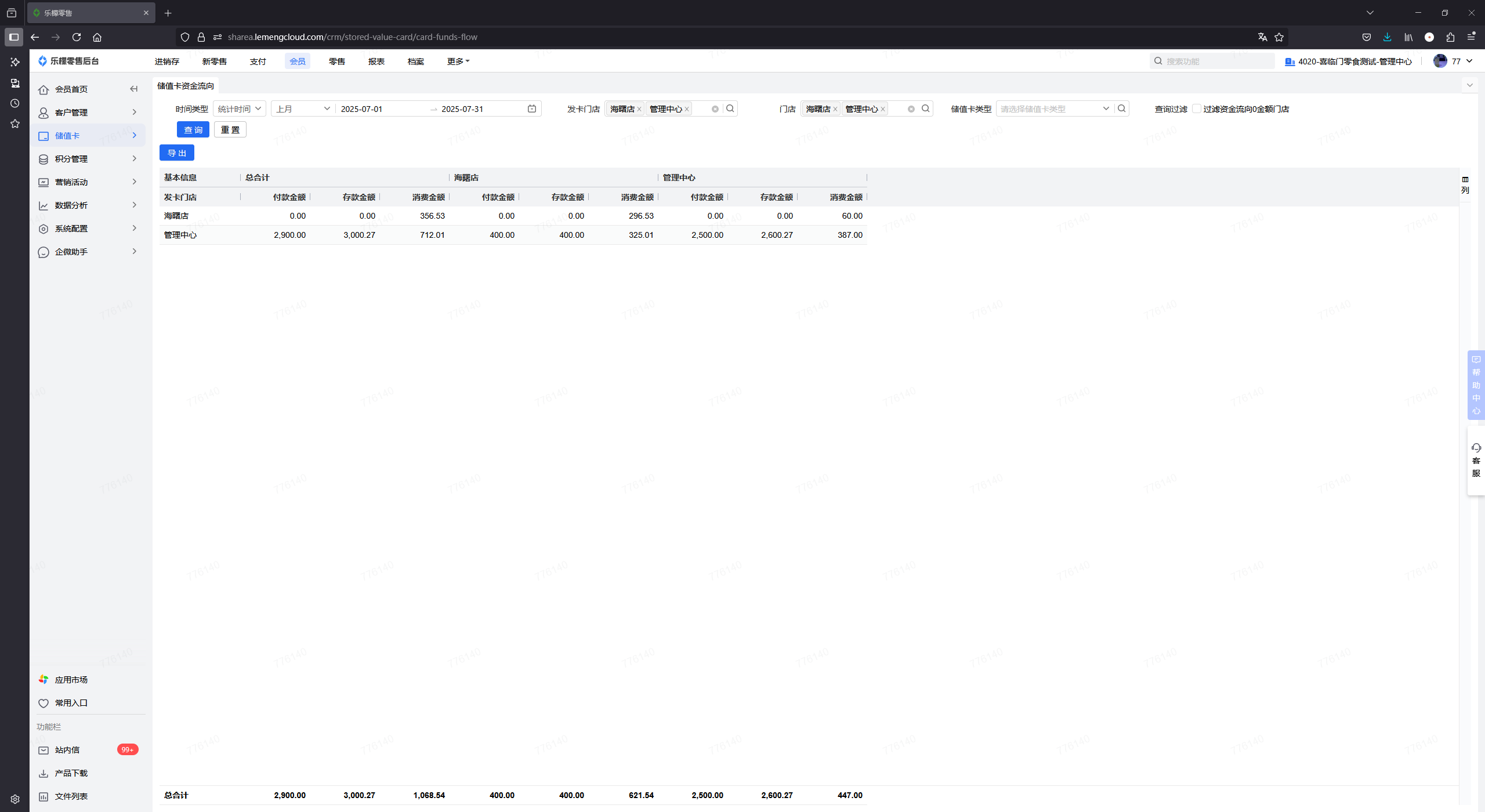Expand 营销活动 sidebar section
Image resolution: width=1485 pixels, height=812 pixels.
[88, 182]
